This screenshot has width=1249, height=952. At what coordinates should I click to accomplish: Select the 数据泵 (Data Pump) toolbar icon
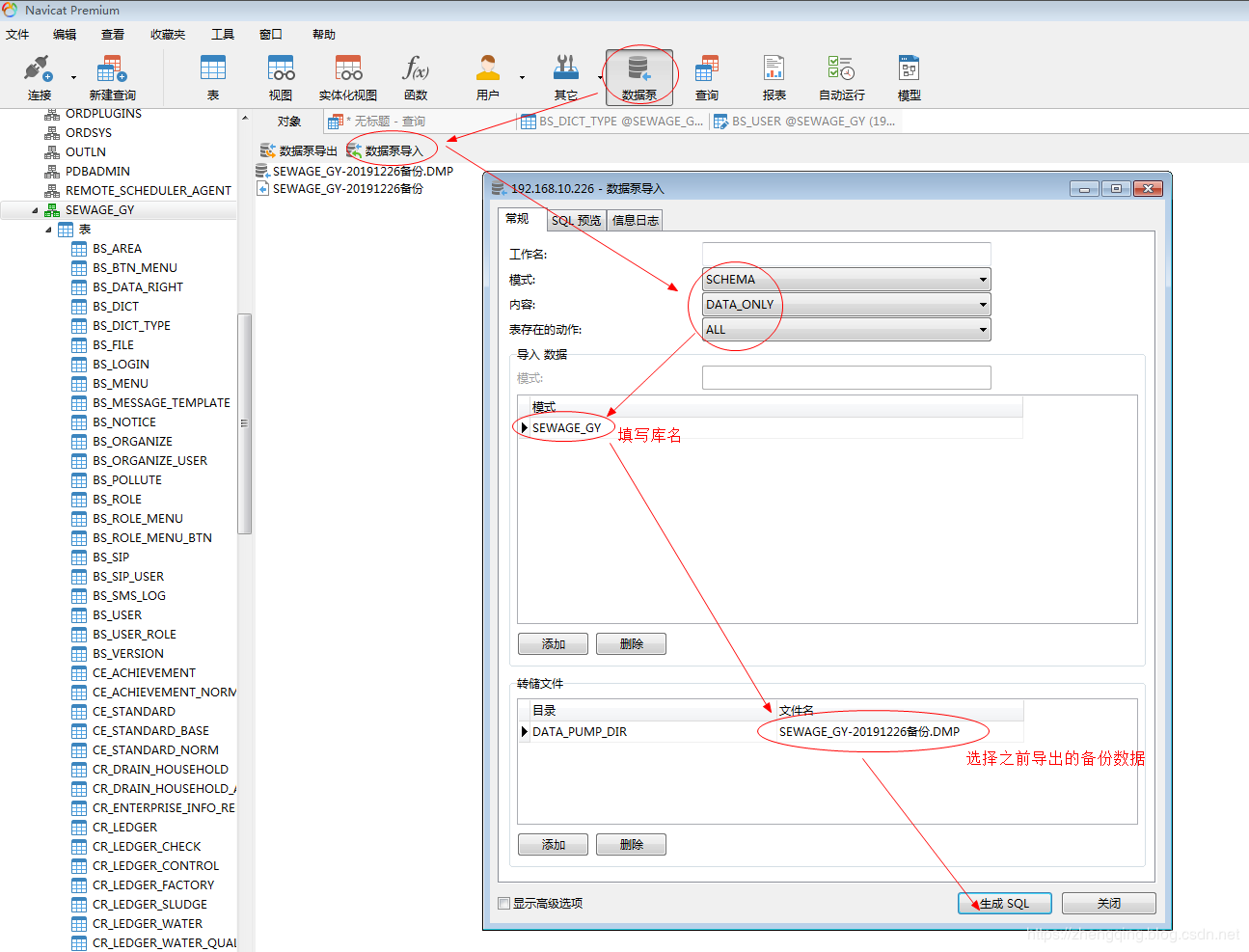pos(638,77)
